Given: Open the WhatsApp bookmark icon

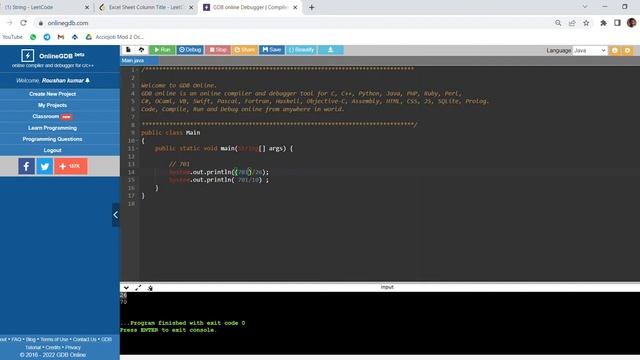Looking at the screenshot, I should [33, 37].
